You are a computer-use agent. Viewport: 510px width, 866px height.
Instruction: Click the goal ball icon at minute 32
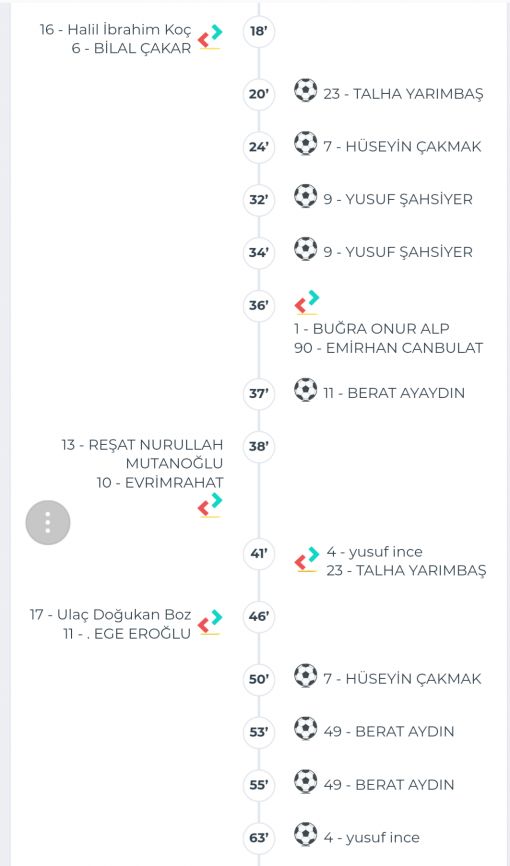[x=306, y=196]
